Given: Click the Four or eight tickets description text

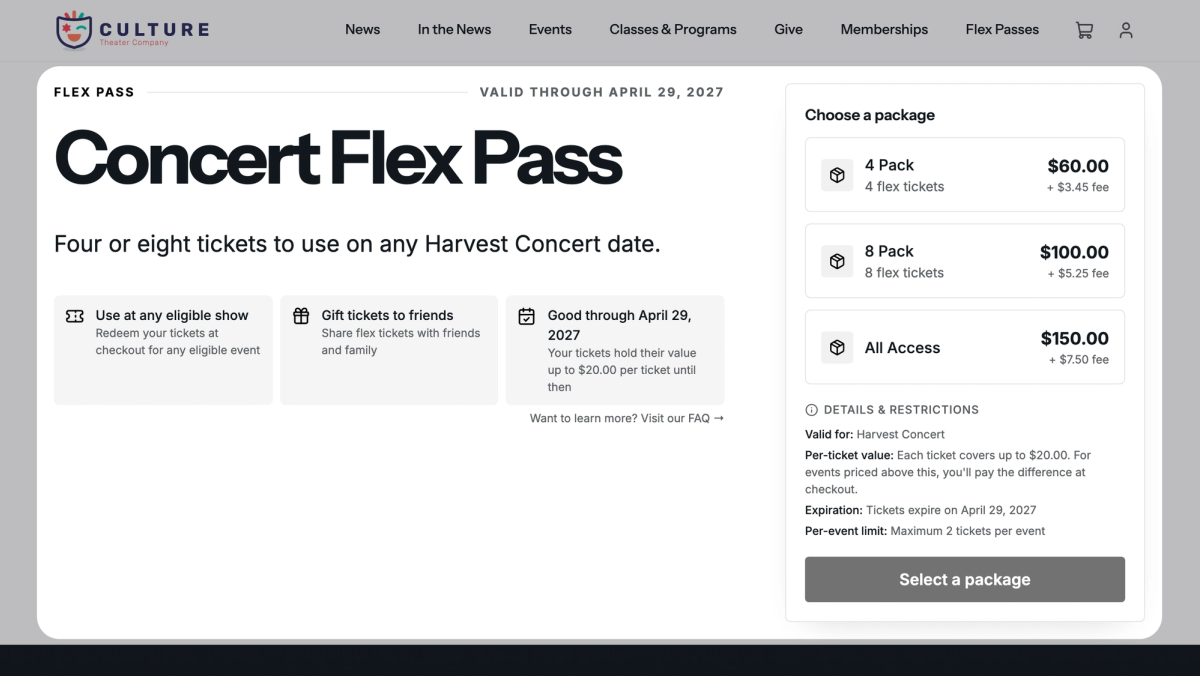Looking at the screenshot, I should (x=357, y=244).
